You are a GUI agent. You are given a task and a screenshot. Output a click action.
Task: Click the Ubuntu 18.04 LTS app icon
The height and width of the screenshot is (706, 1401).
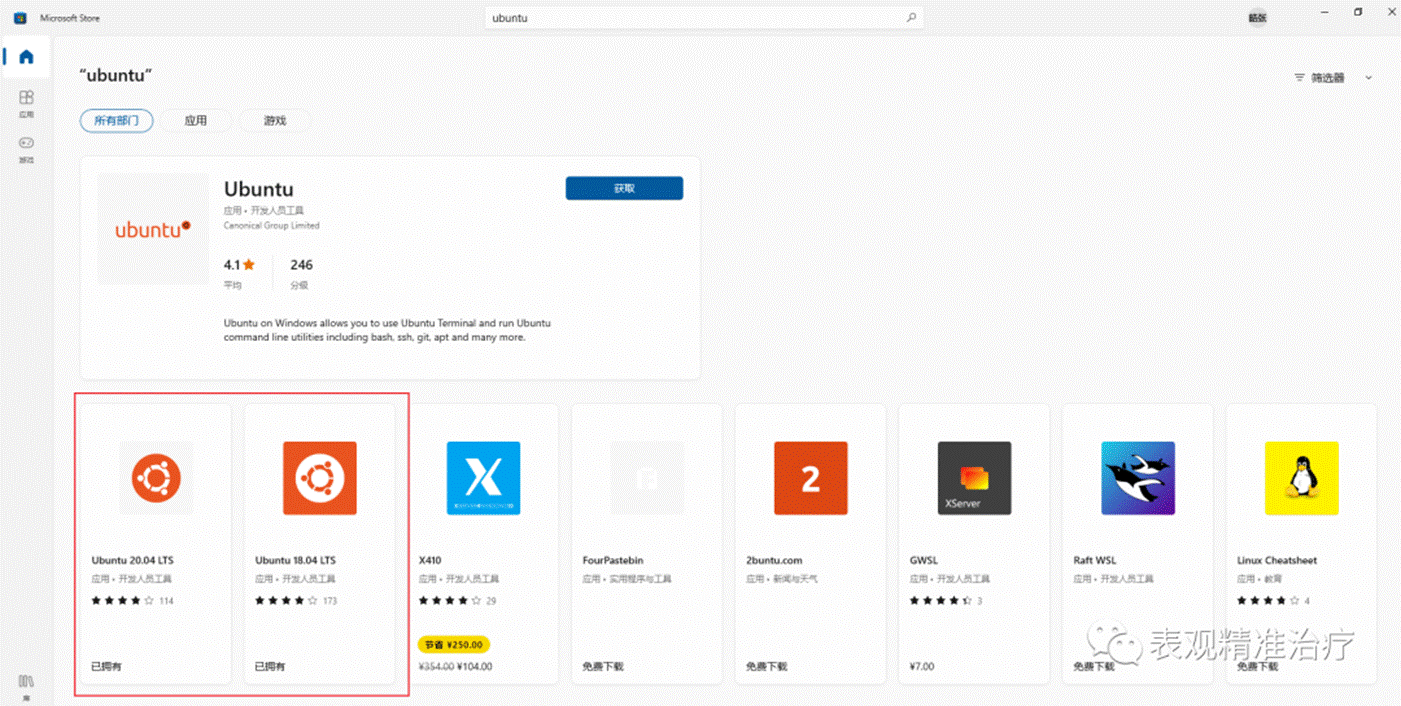pos(319,478)
